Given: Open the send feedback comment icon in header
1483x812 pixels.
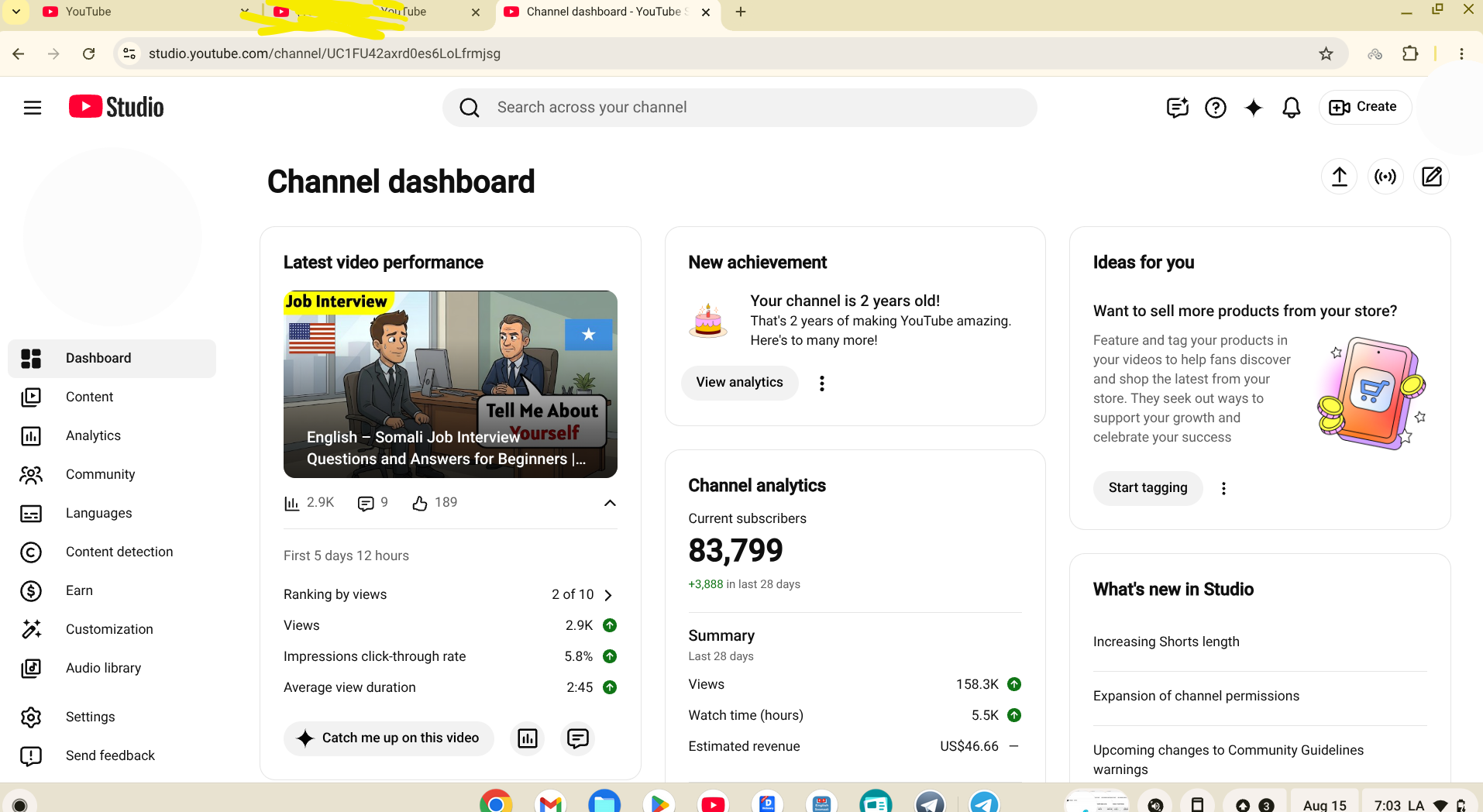Looking at the screenshot, I should click(x=1177, y=108).
